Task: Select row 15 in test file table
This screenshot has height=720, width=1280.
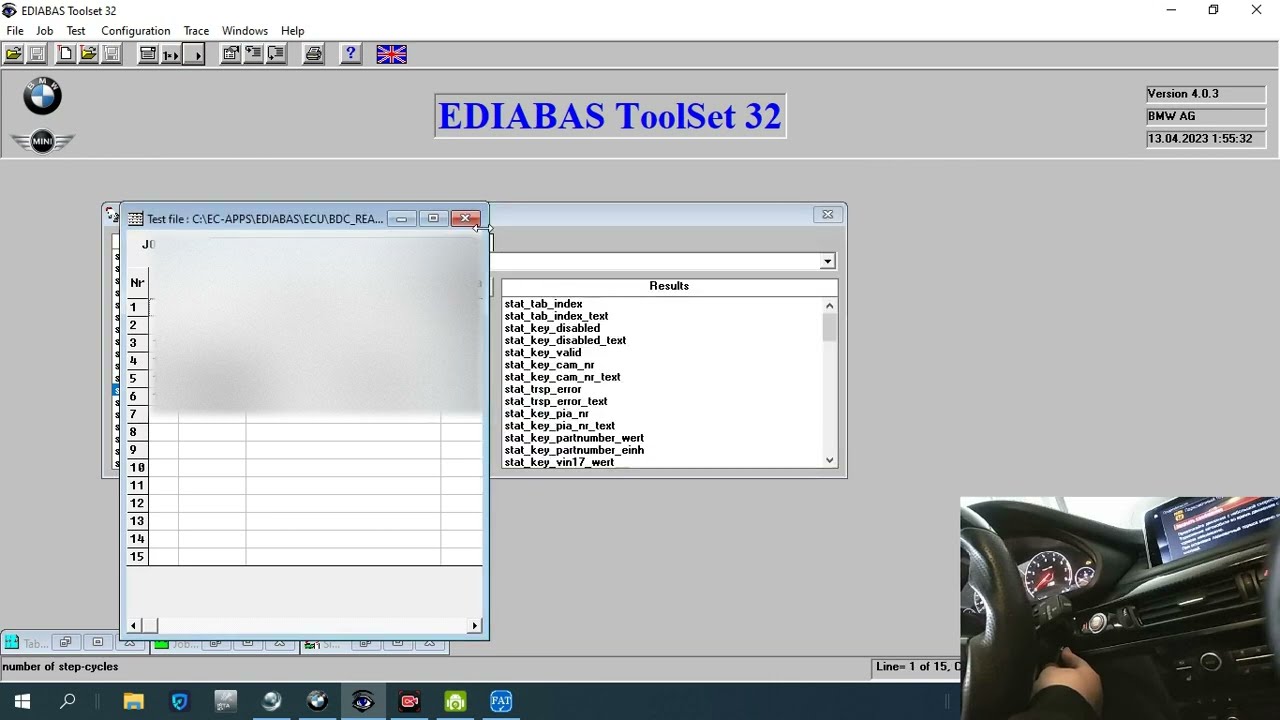Action: pyautogui.click(x=304, y=557)
